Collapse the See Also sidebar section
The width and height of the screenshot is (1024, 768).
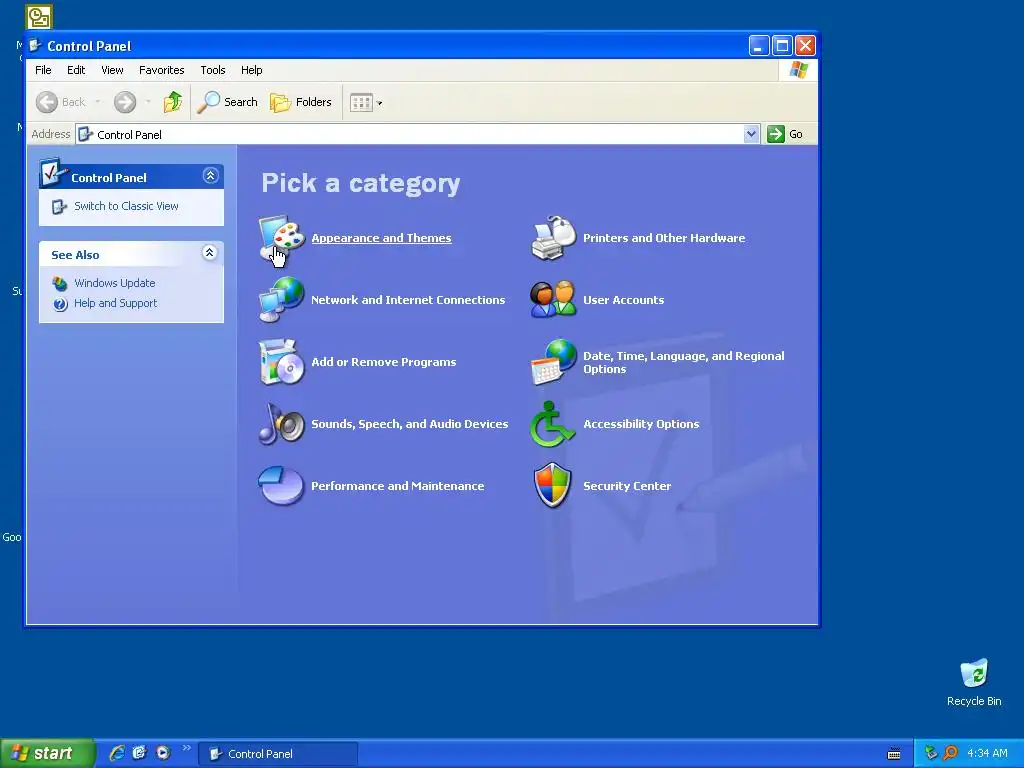(209, 253)
